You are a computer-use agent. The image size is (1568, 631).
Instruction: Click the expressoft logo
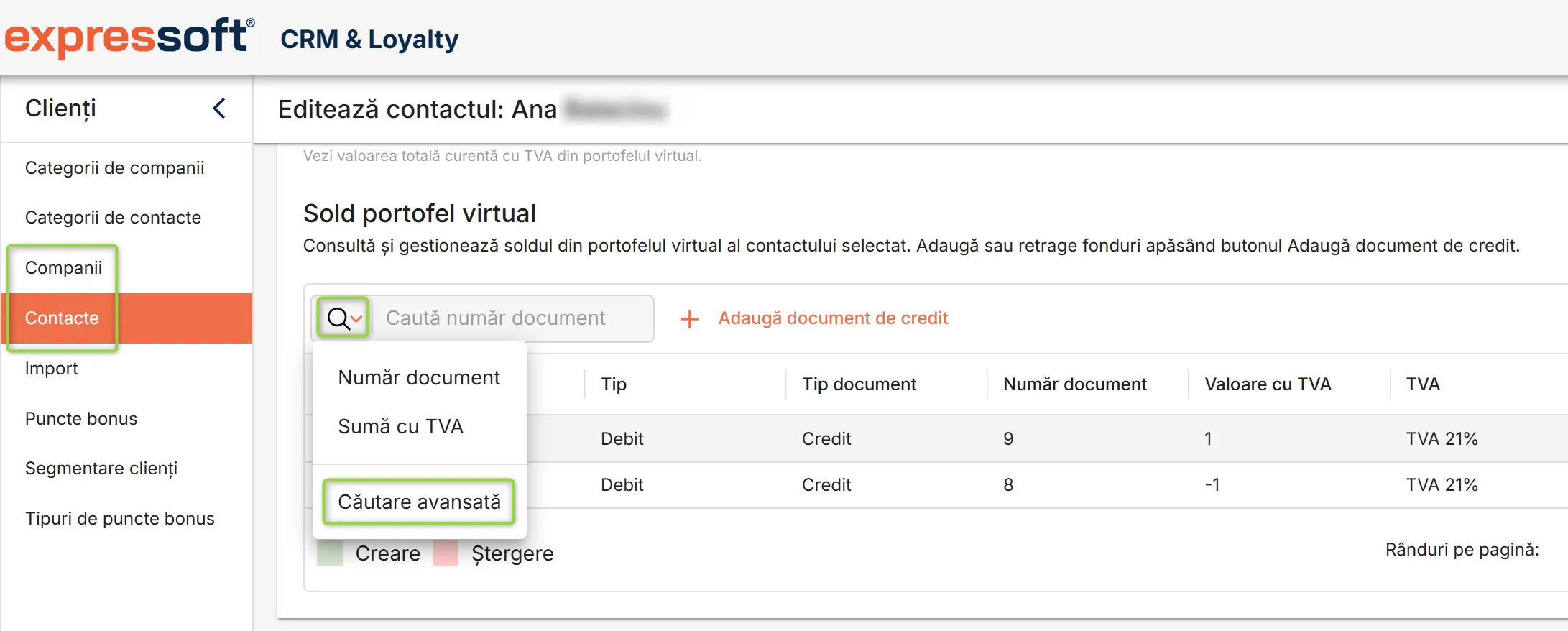click(129, 37)
